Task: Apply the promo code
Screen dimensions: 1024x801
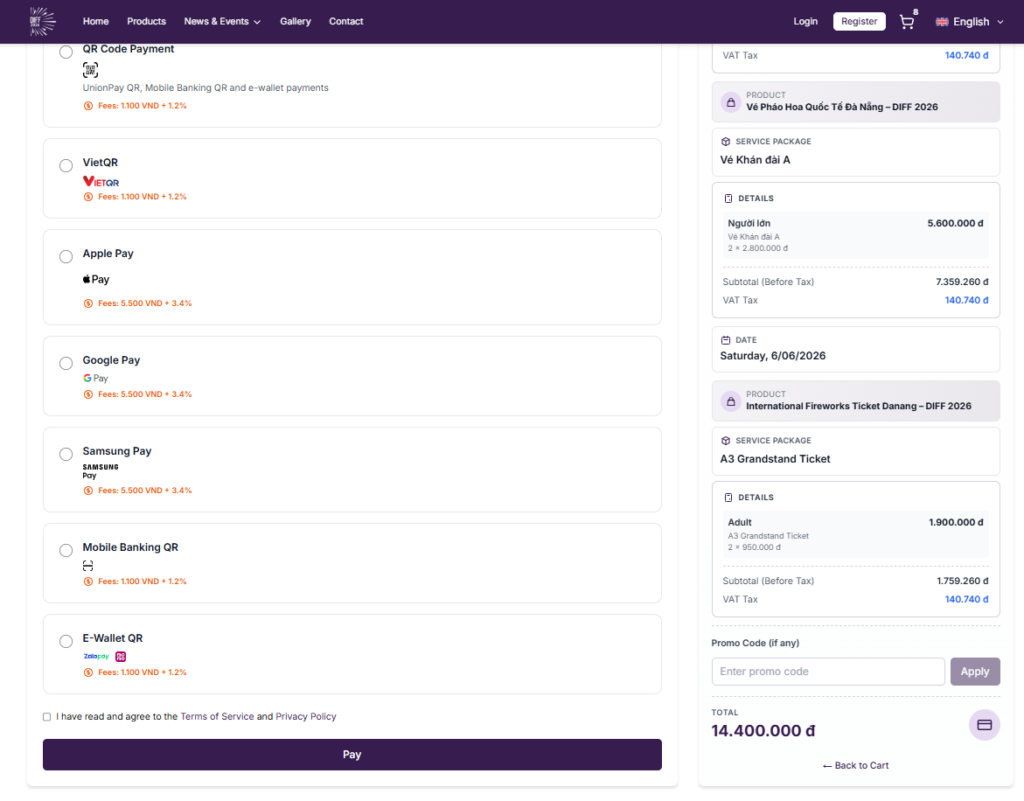Action: 974,672
